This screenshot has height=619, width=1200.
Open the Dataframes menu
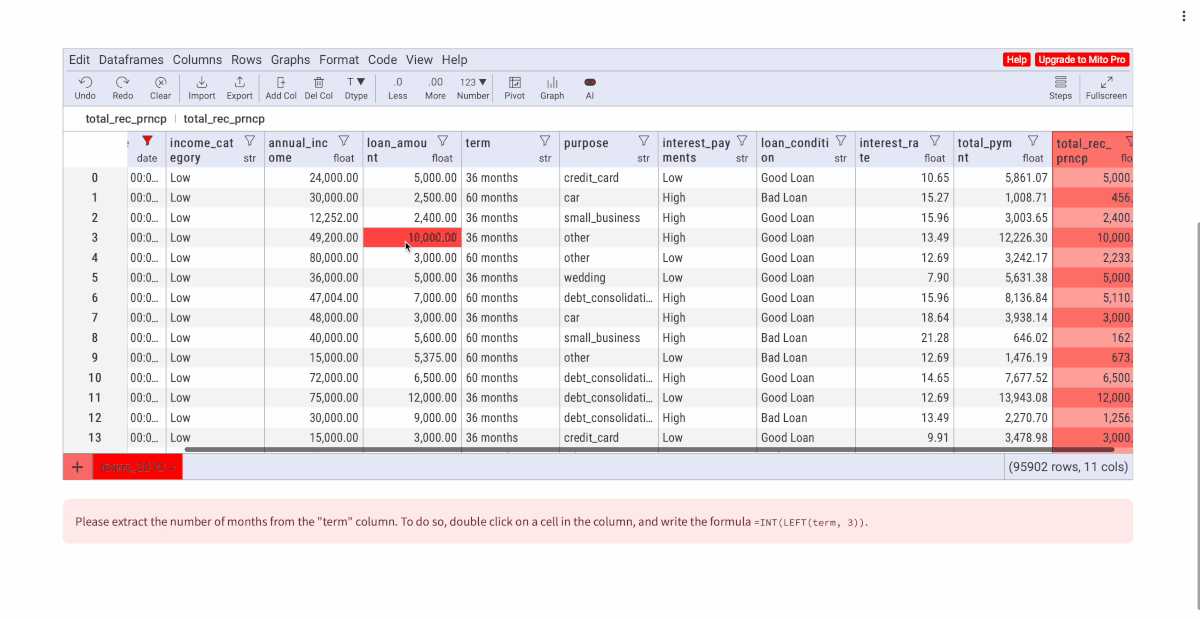coord(131,60)
